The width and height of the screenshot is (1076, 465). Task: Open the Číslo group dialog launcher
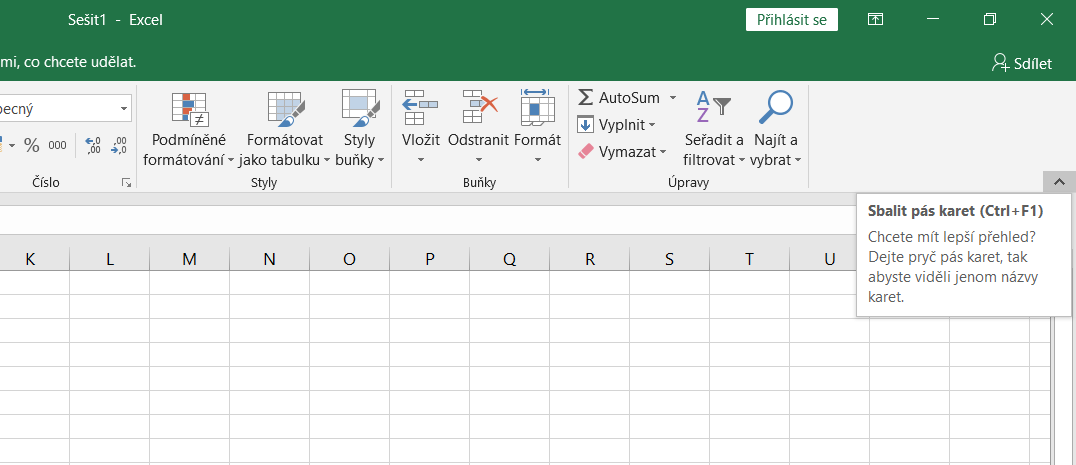coord(126,182)
